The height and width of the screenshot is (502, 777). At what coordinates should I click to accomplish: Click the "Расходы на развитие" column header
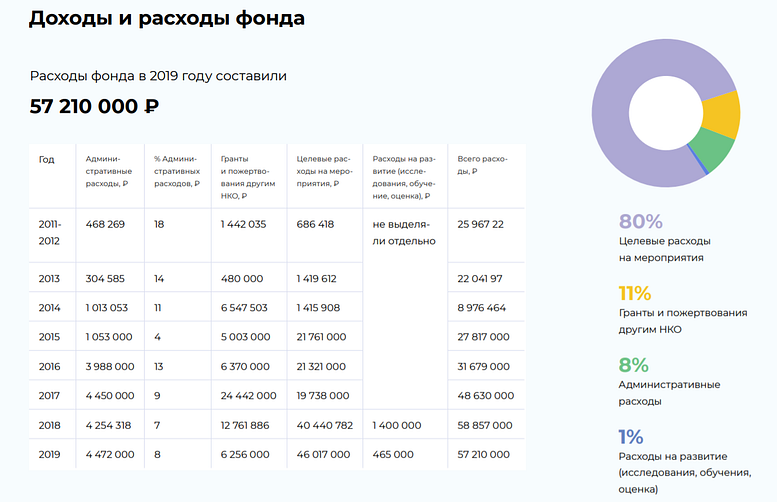[x=404, y=177]
